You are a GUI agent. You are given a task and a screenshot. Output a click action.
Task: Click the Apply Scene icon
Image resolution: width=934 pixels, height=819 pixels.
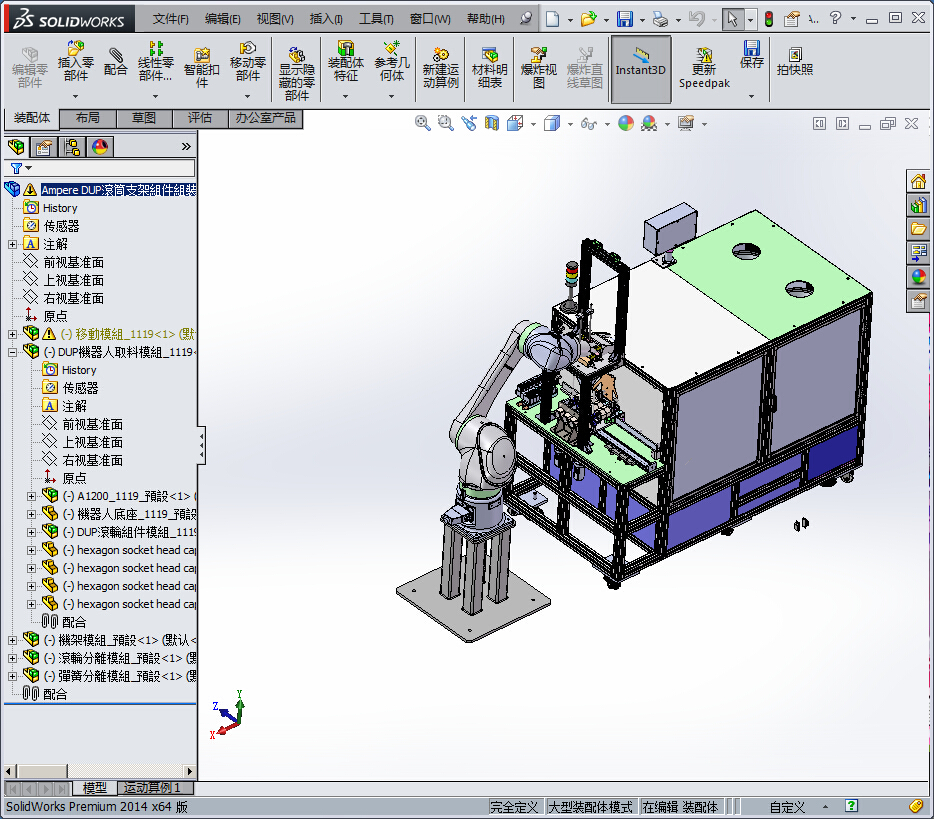[x=649, y=123]
